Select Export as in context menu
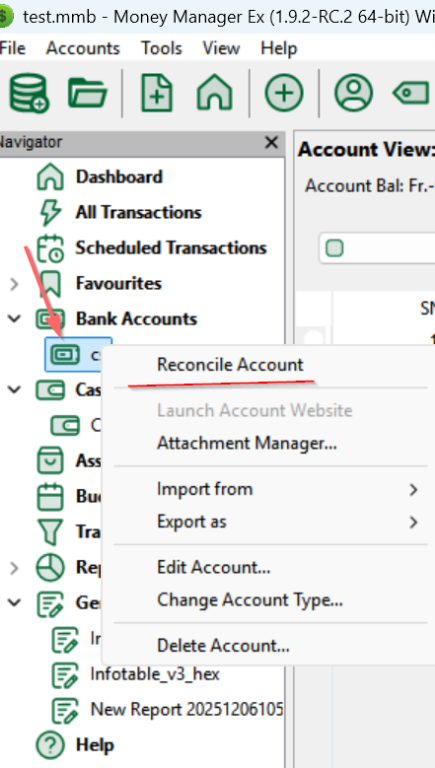This screenshot has width=435, height=768. coord(192,522)
